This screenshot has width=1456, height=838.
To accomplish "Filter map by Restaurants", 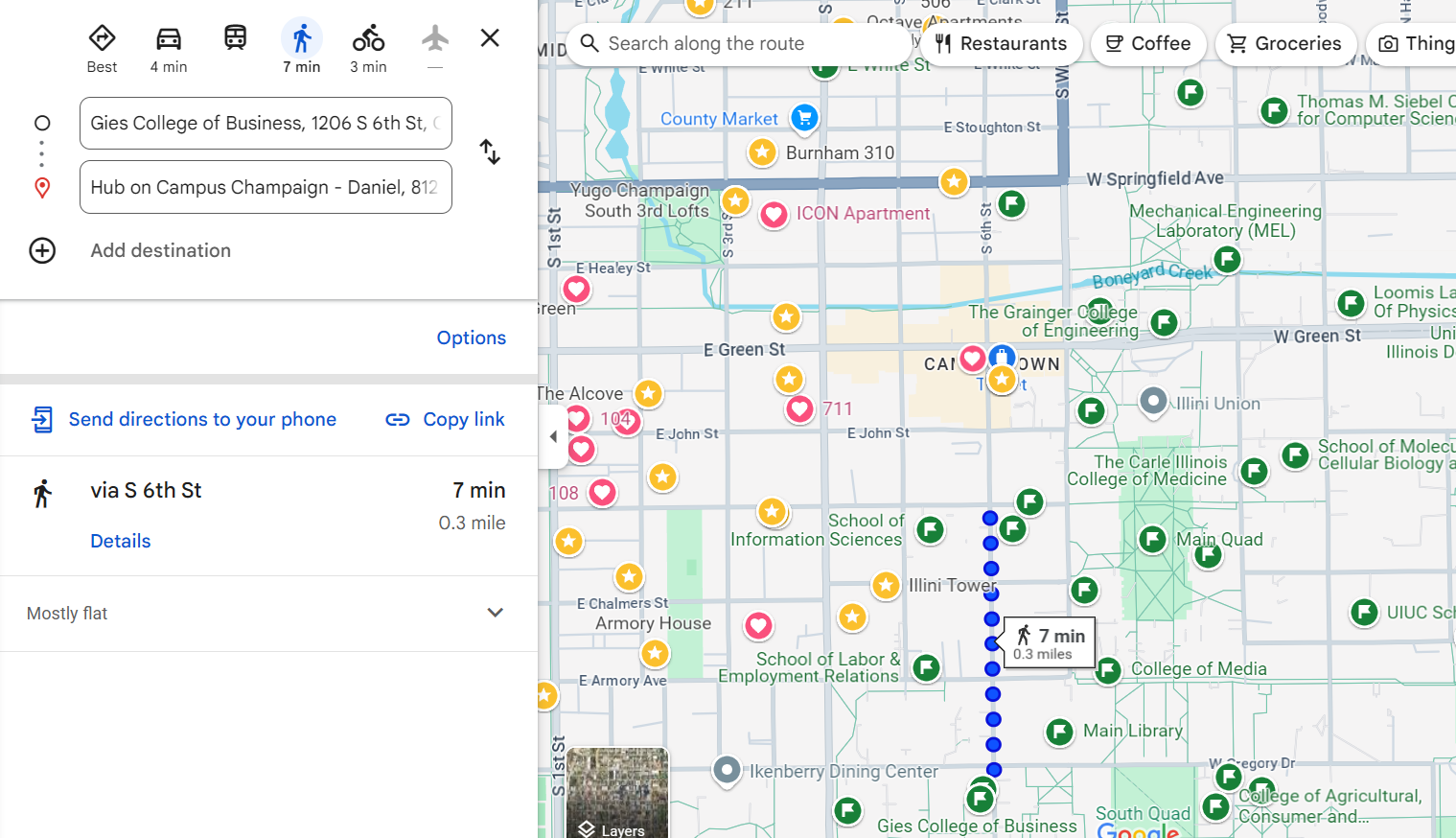I will pos(1002,44).
